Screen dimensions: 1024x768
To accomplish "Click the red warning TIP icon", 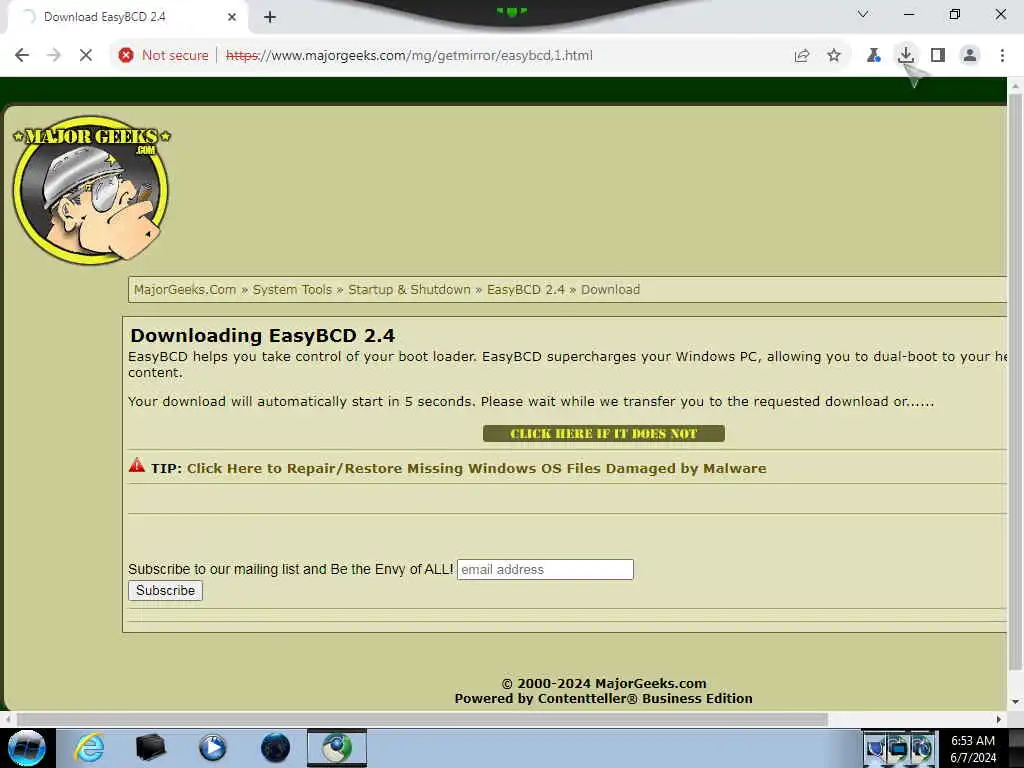I will click(x=136, y=465).
